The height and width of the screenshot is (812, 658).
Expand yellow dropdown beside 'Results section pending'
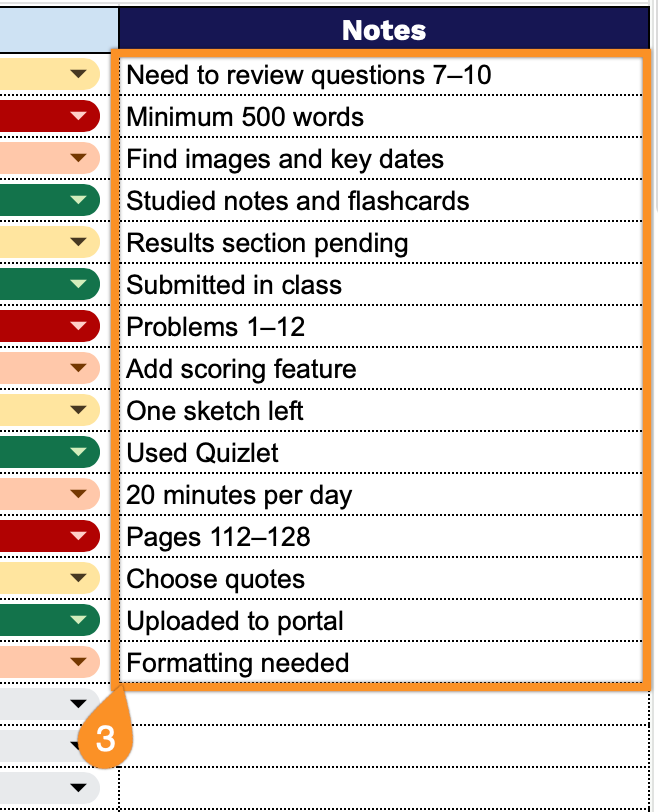click(79, 243)
